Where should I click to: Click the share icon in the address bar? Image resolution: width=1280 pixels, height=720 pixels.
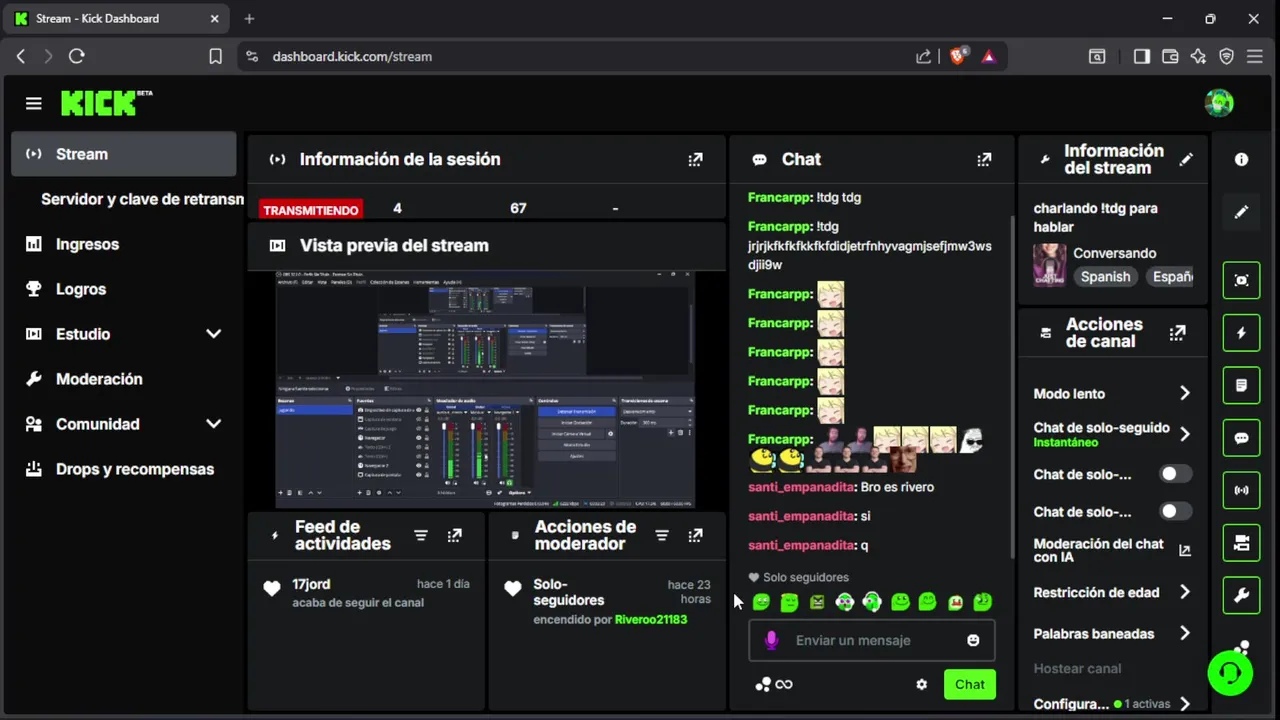[x=923, y=56]
